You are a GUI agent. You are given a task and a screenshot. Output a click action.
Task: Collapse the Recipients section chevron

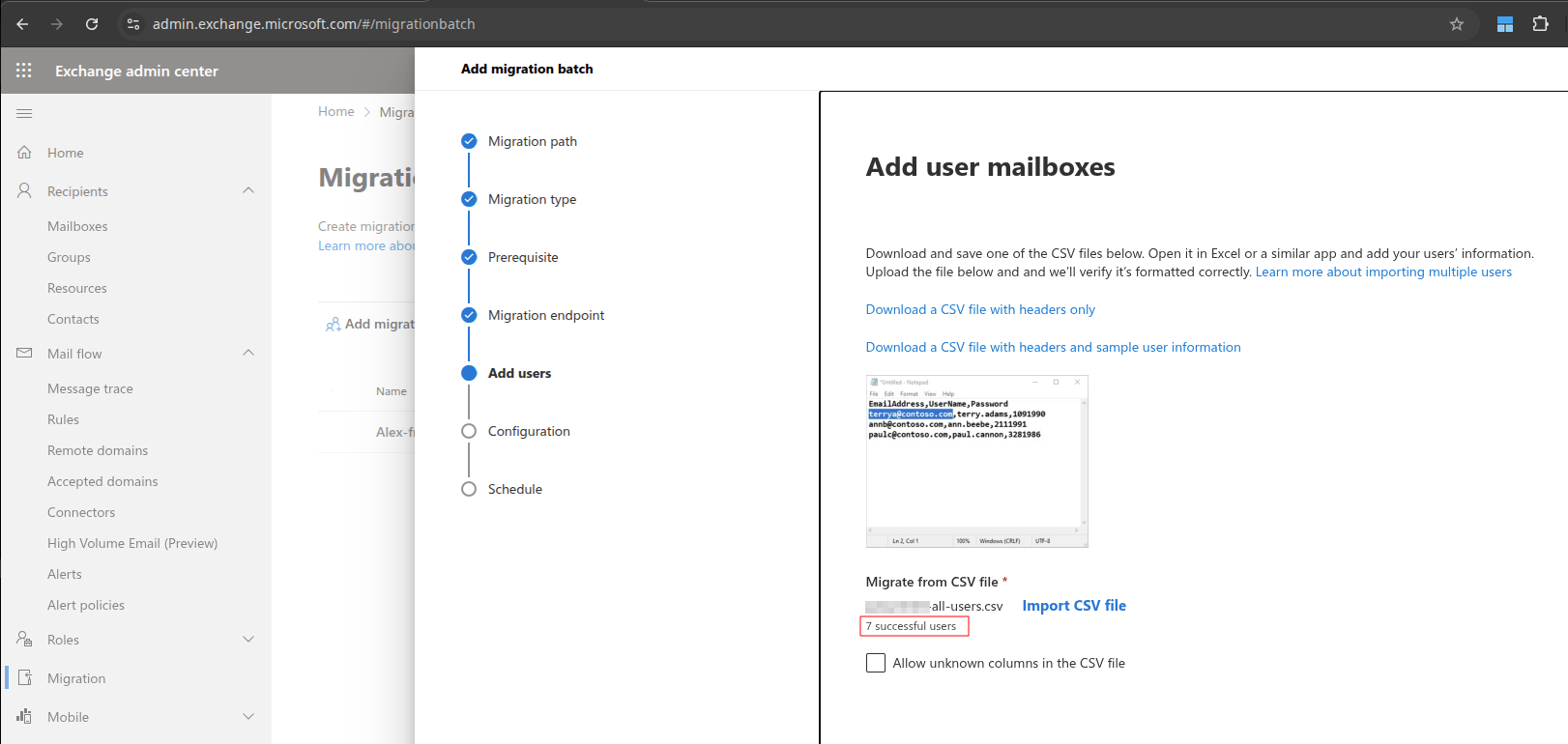tap(248, 190)
